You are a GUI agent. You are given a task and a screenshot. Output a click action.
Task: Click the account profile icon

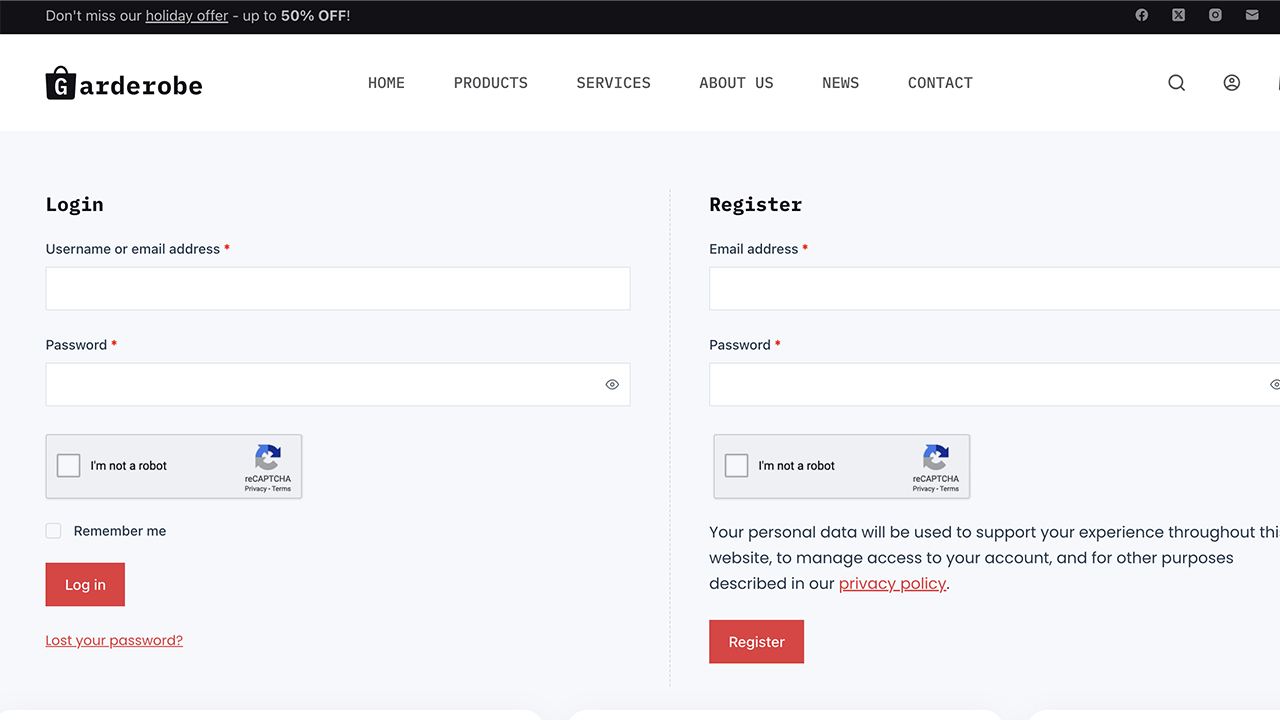tap(1231, 82)
